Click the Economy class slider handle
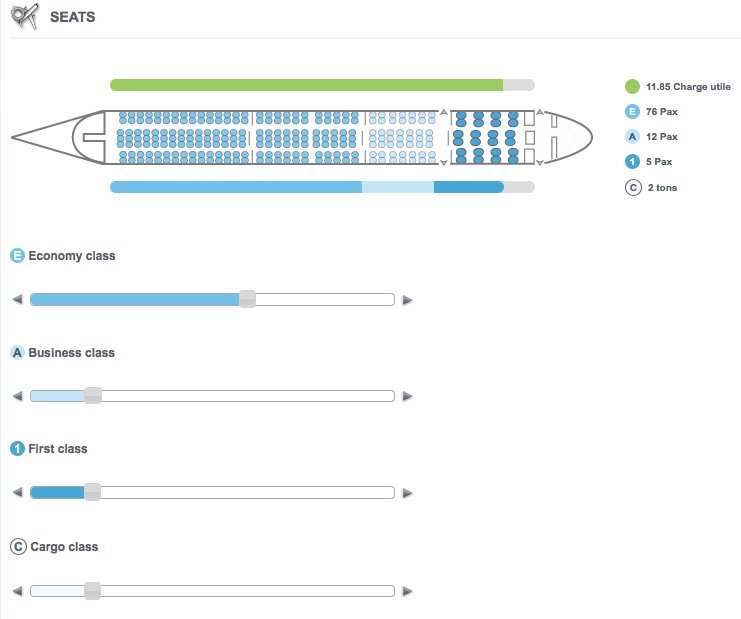741x619 pixels. (x=247, y=299)
